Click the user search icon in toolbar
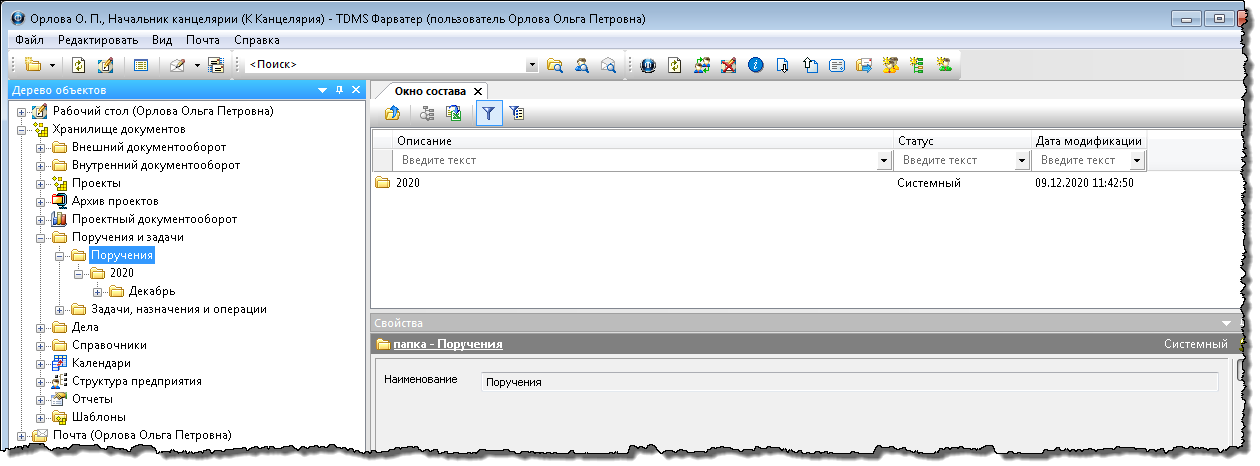 pyautogui.click(x=581, y=65)
